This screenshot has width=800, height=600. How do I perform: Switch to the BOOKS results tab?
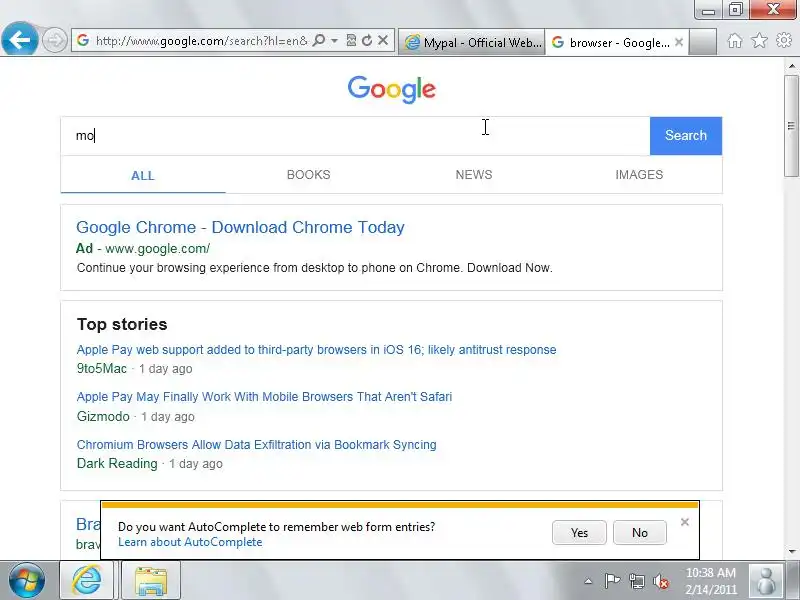308,175
